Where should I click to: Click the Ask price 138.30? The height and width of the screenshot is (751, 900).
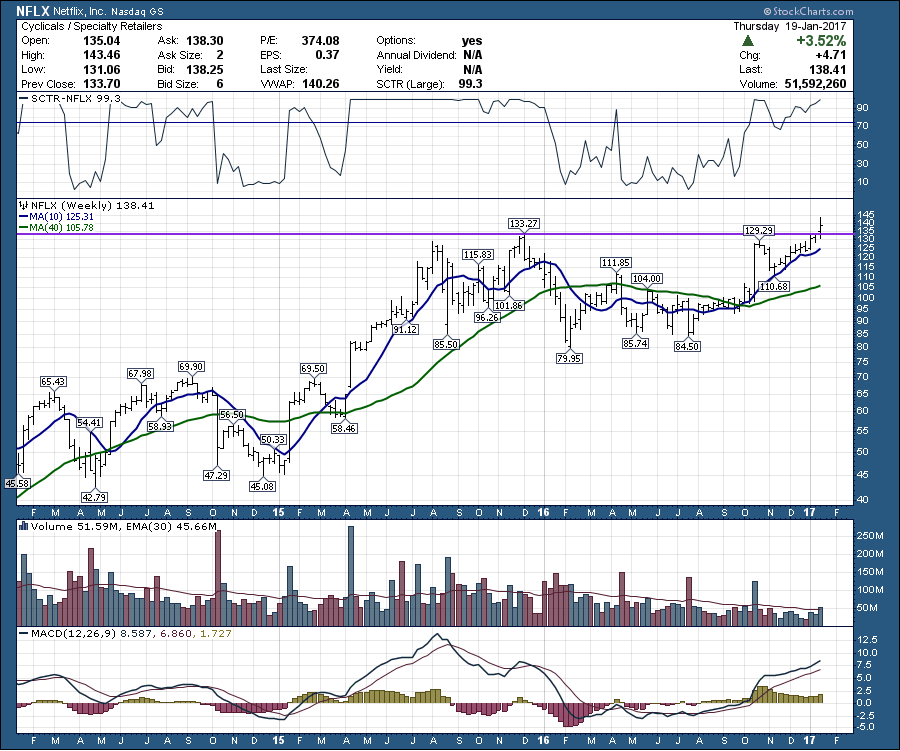[x=204, y=40]
